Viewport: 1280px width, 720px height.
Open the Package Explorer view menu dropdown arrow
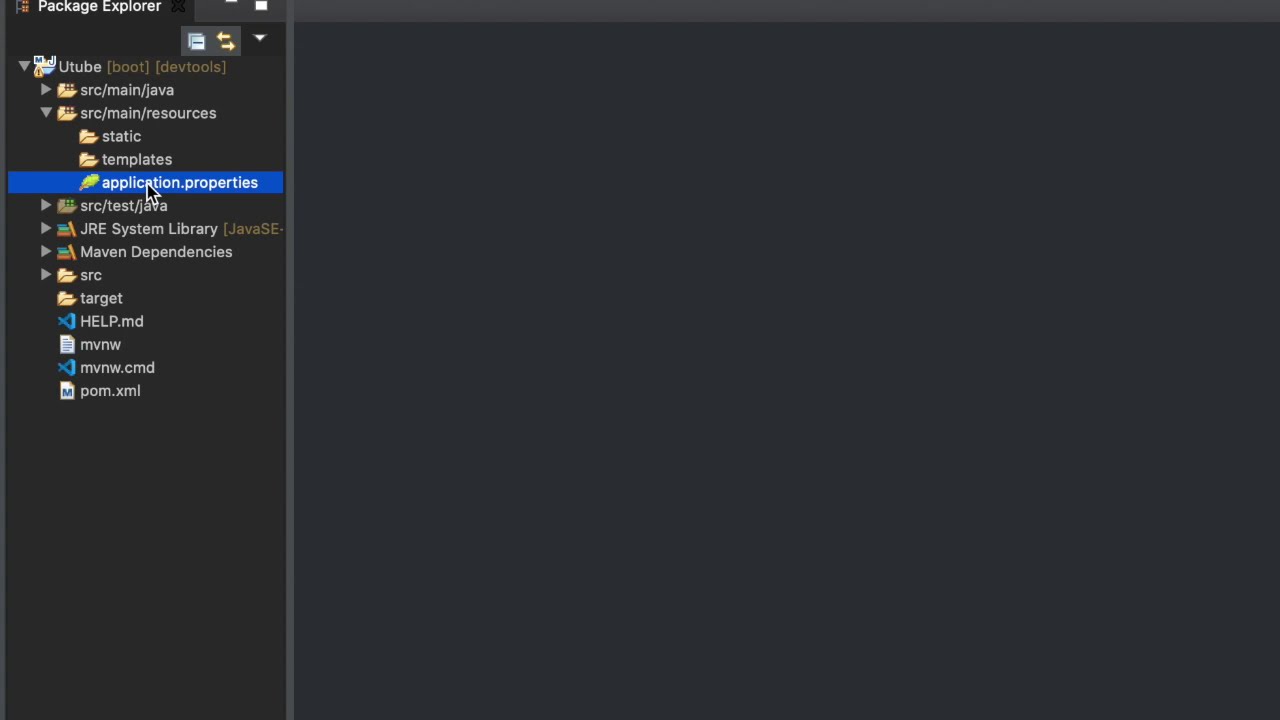click(259, 39)
